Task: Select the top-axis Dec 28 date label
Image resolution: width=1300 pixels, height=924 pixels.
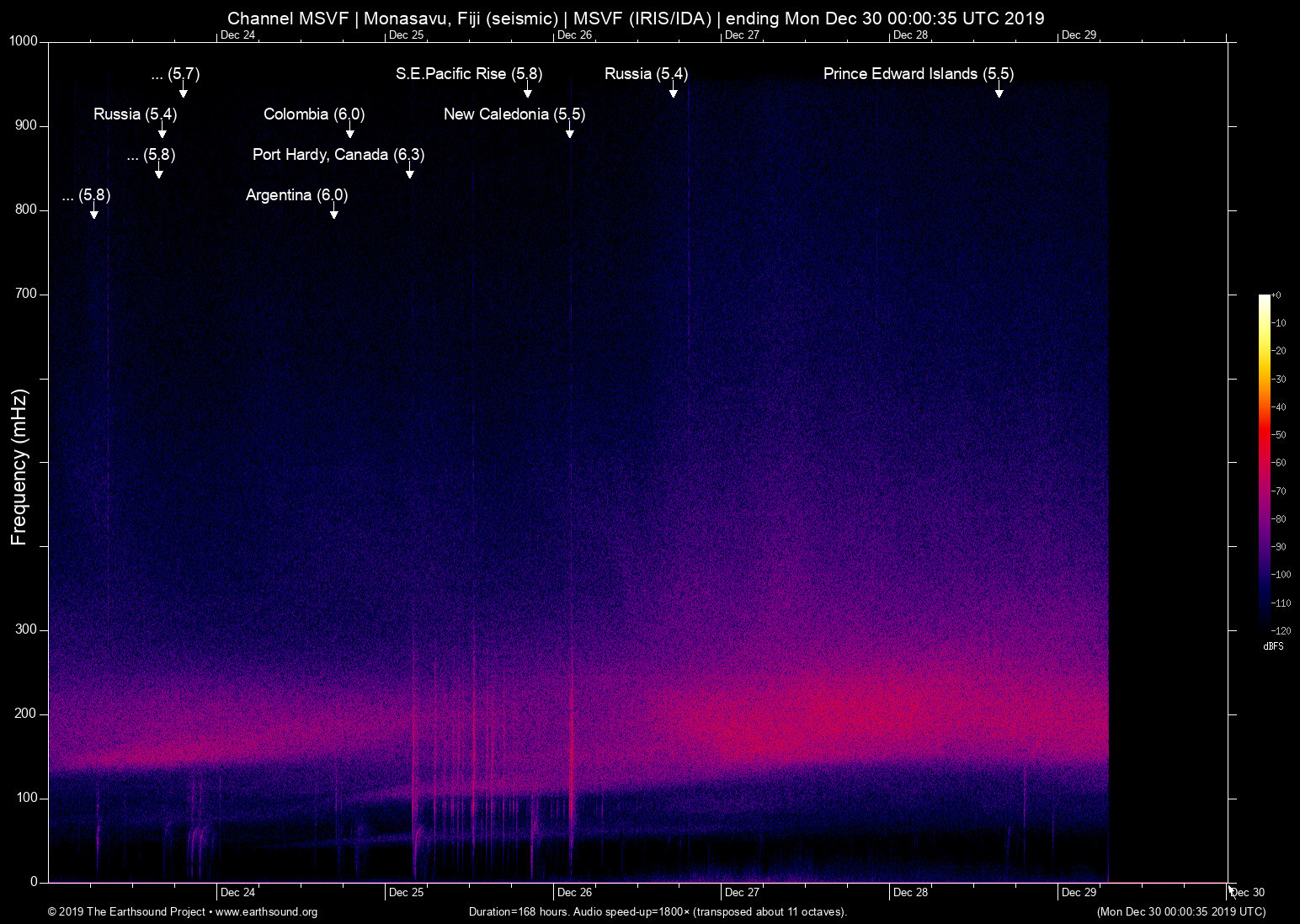Action: point(910,35)
